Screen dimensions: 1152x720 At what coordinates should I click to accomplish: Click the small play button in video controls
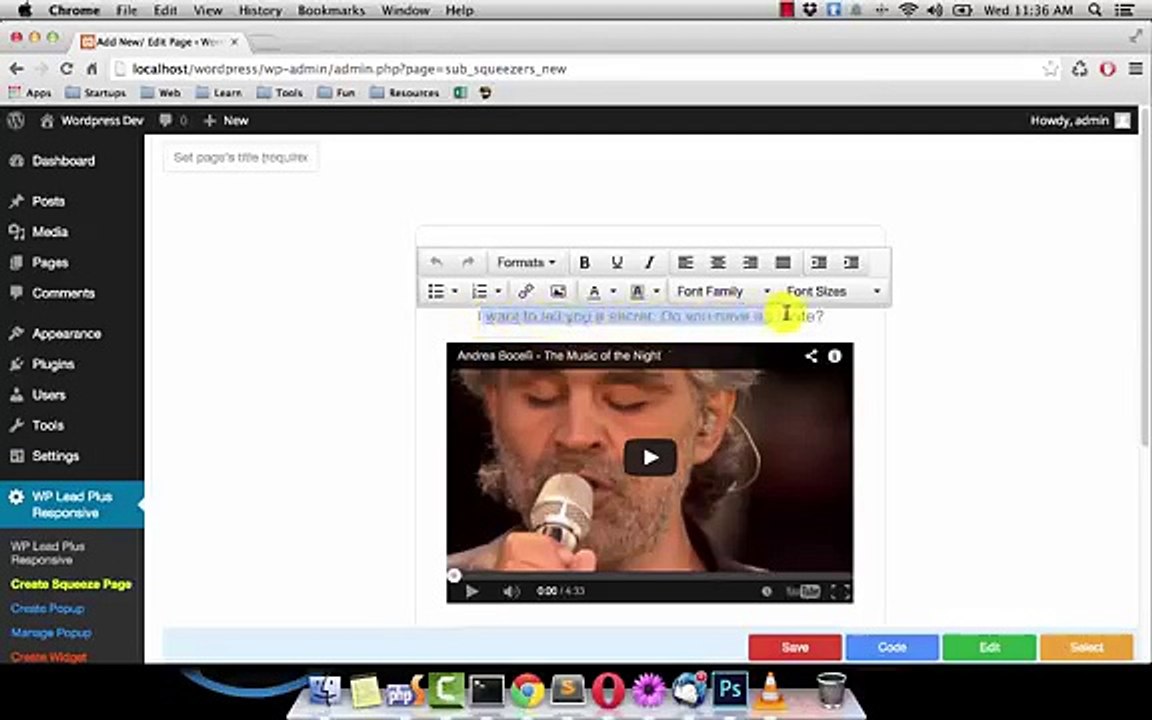[x=472, y=591]
